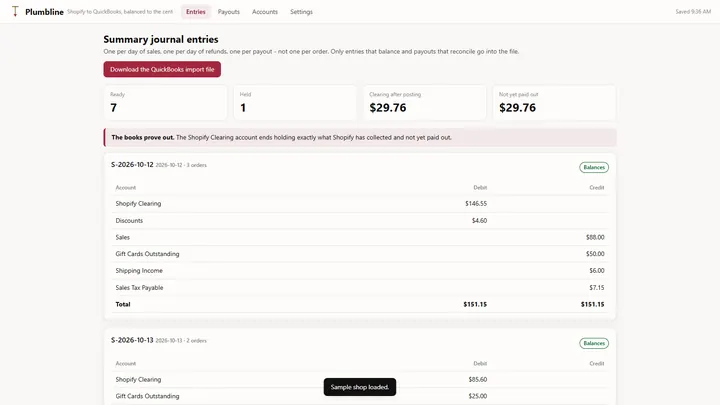This screenshot has width=720, height=405.
Task: Click the Discounts row in first entry
Action: tap(360, 221)
